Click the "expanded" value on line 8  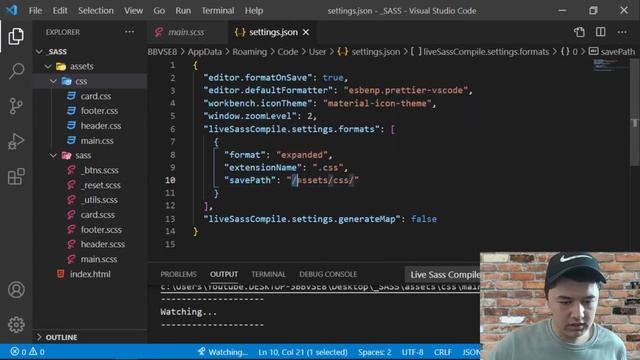302,155
